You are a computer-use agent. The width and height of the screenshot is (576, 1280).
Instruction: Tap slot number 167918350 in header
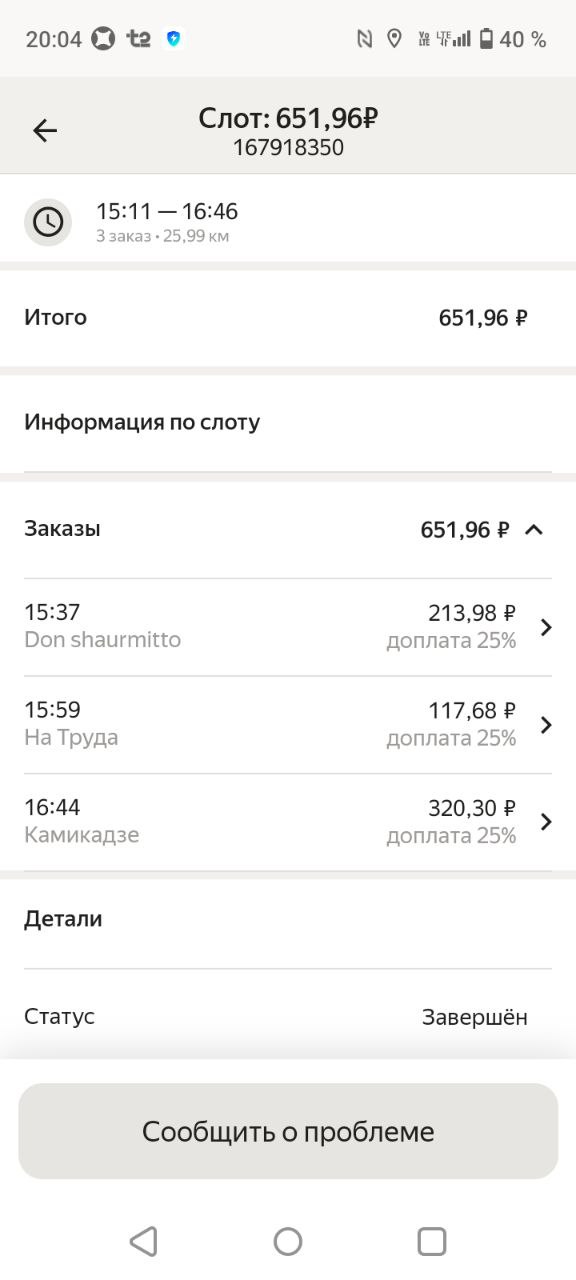coord(288,148)
